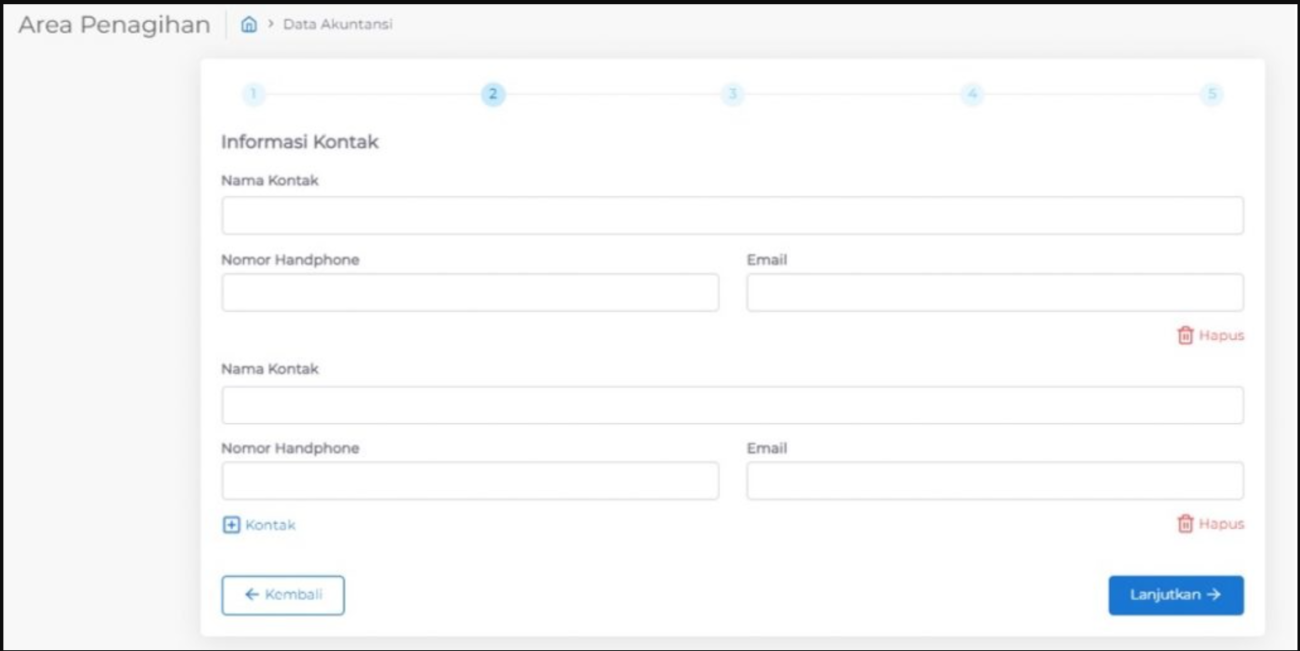This screenshot has width=1300, height=651.
Task: Focus the first Nama Kontak input field
Action: tap(732, 216)
